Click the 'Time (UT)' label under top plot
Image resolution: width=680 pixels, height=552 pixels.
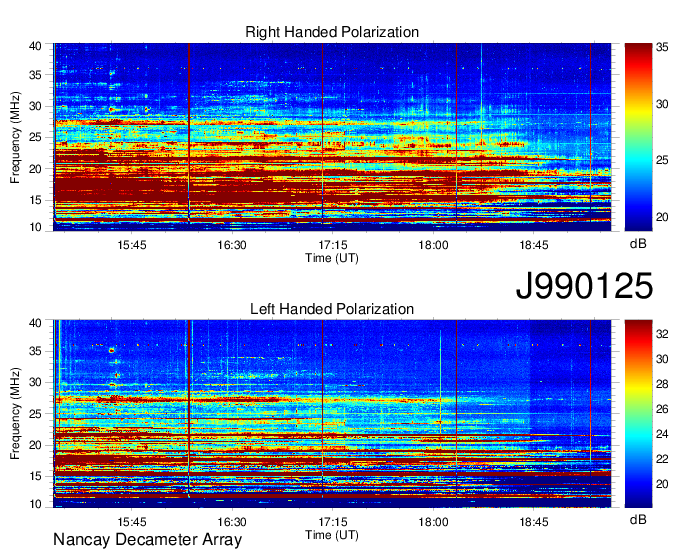(x=332, y=258)
